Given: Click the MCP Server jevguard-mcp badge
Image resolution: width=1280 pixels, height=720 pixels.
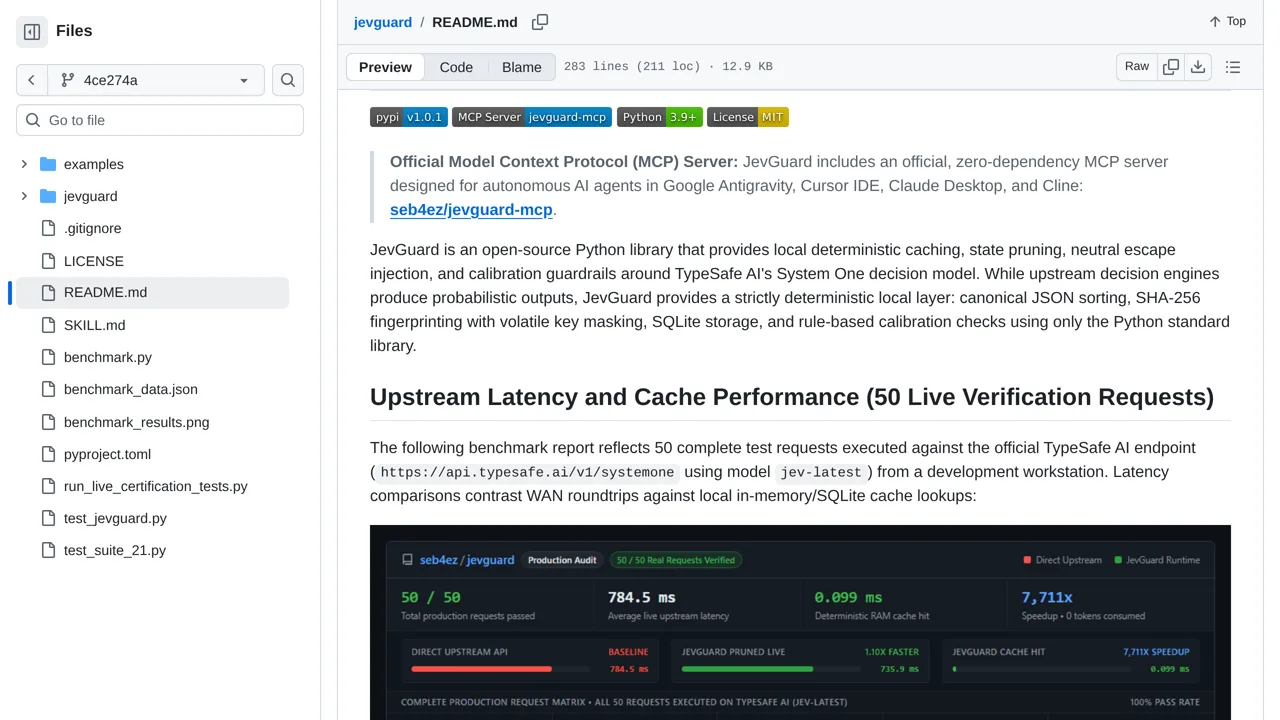Looking at the screenshot, I should tap(532, 117).
